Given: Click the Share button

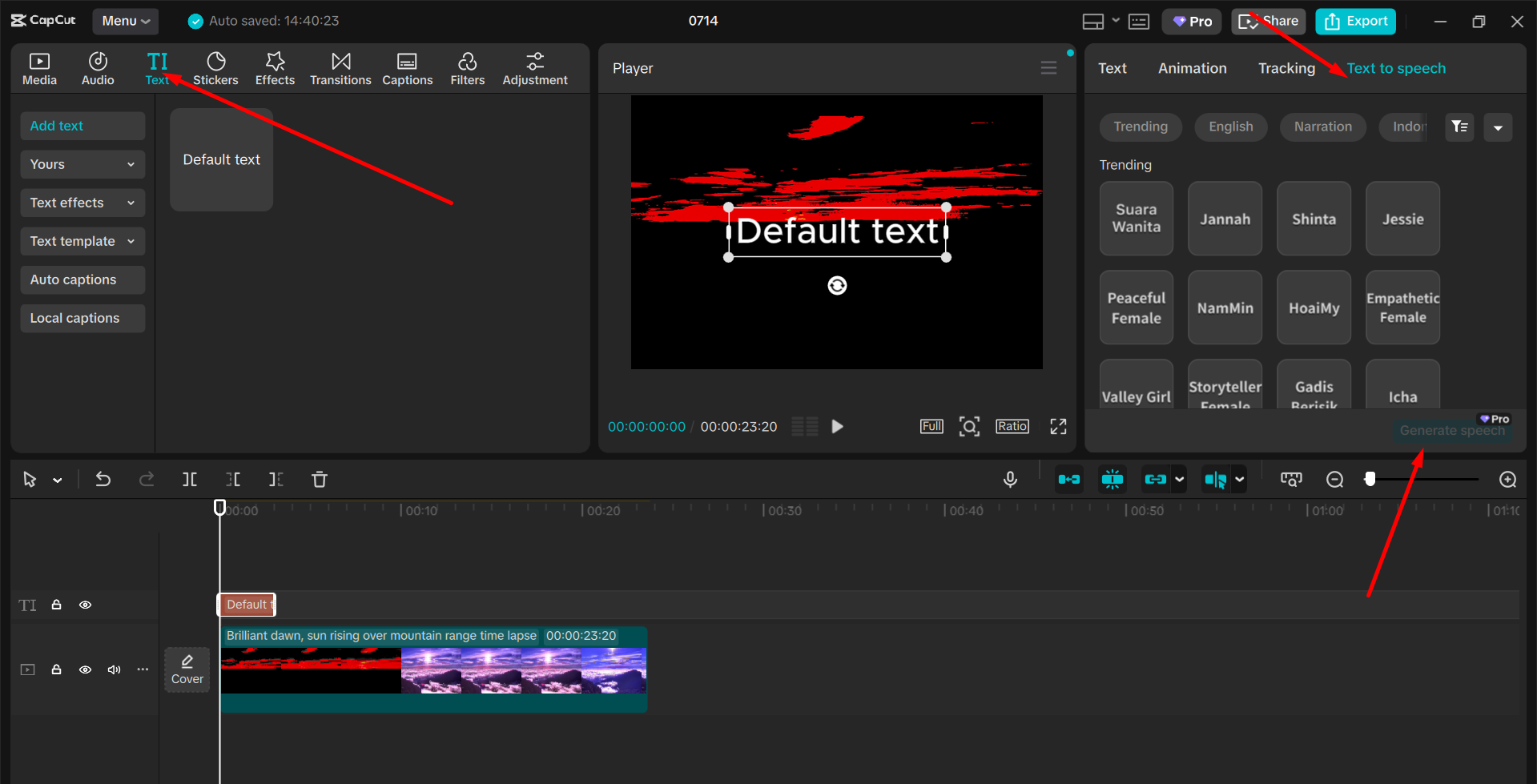Looking at the screenshot, I should tap(1269, 22).
